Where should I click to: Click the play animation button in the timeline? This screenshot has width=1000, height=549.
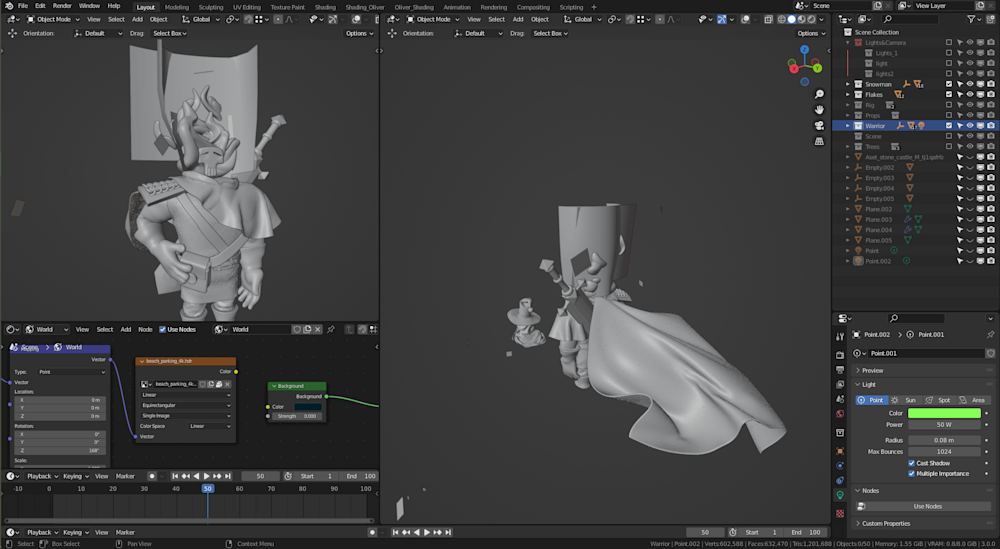point(207,476)
